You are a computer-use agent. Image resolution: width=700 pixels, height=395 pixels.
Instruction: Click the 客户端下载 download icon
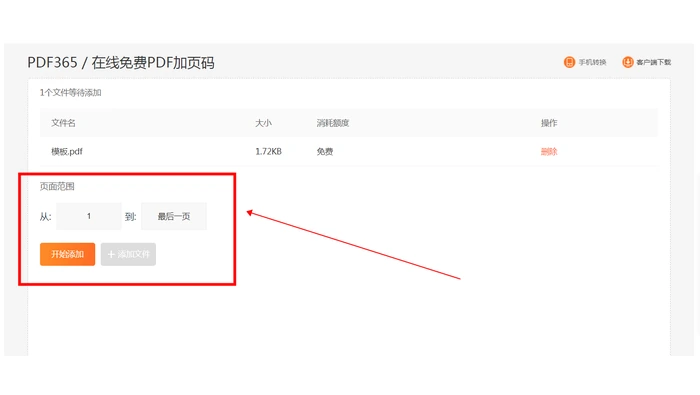(x=628, y=62)
